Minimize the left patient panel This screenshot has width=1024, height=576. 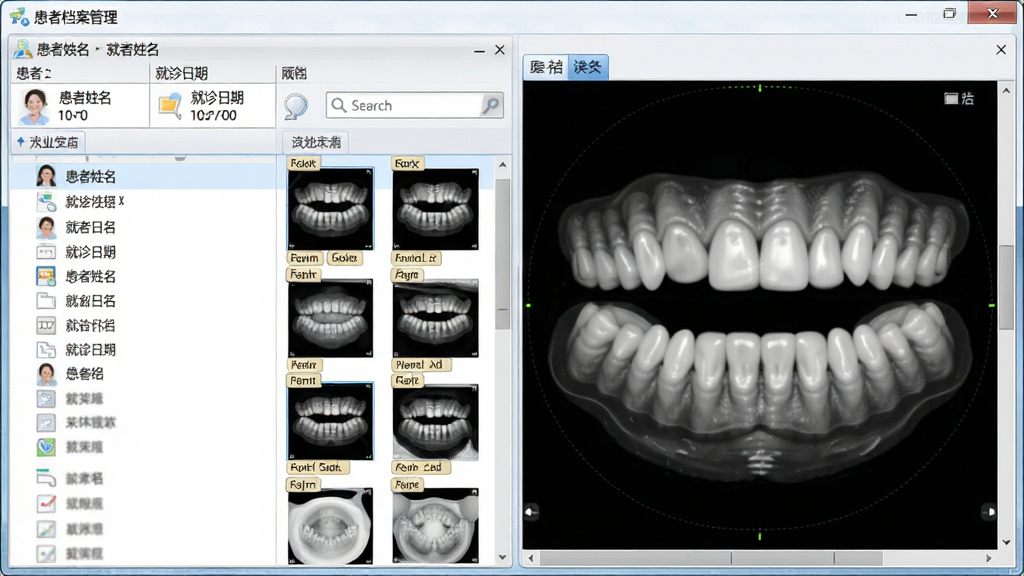tap(479, 50)
